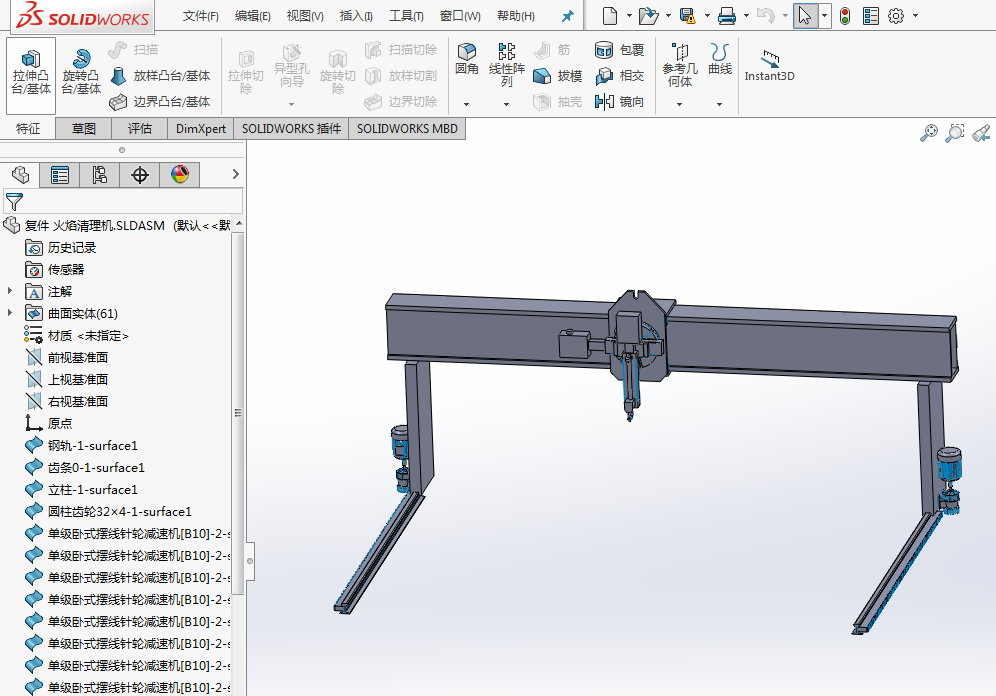The height and width of the screenshot is (696, 996).
Task: Select the 历史记录 tree item
Action: [x=60, y=248]
